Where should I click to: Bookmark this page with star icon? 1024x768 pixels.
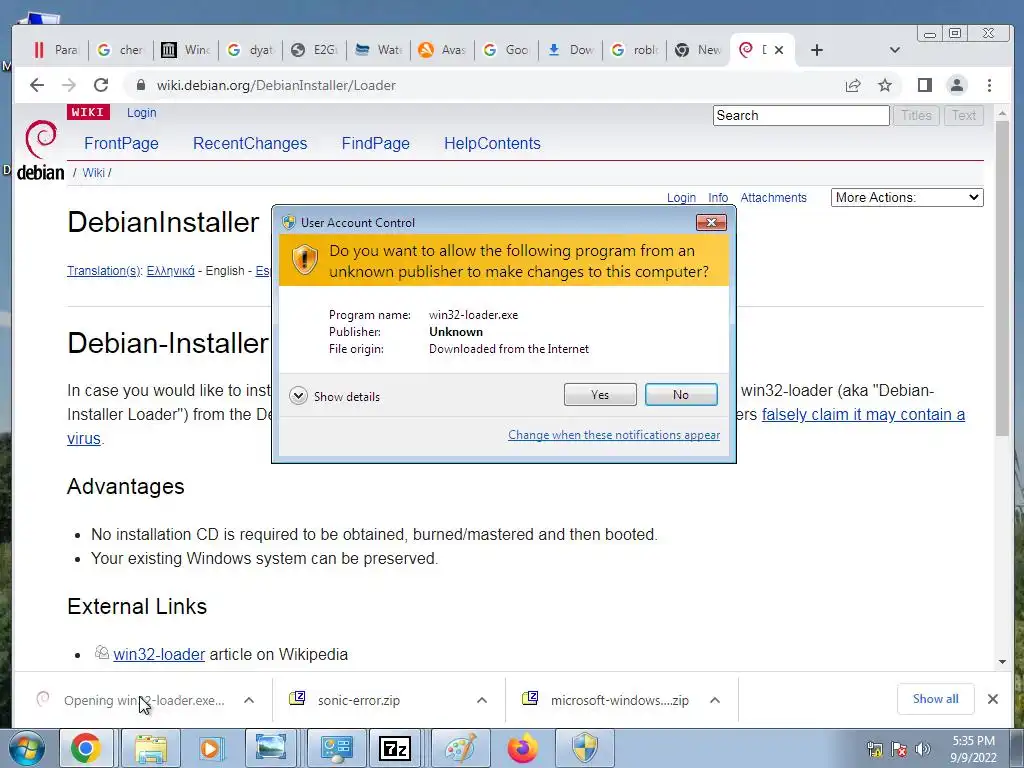884,86
